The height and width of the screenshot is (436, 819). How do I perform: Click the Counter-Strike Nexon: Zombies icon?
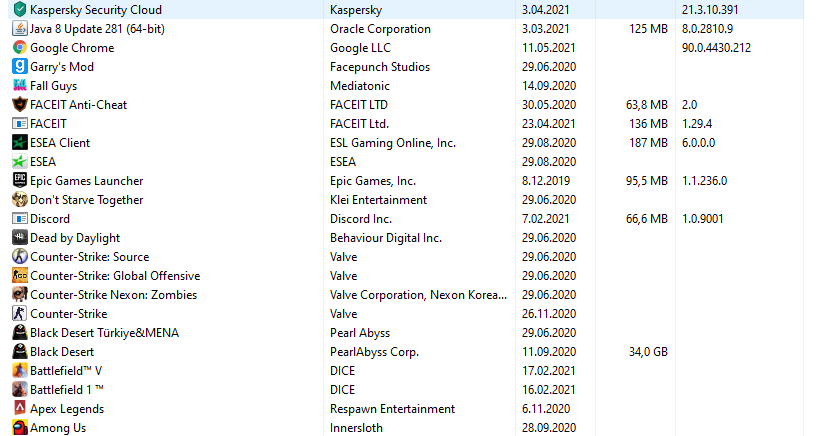coord(20,294)
